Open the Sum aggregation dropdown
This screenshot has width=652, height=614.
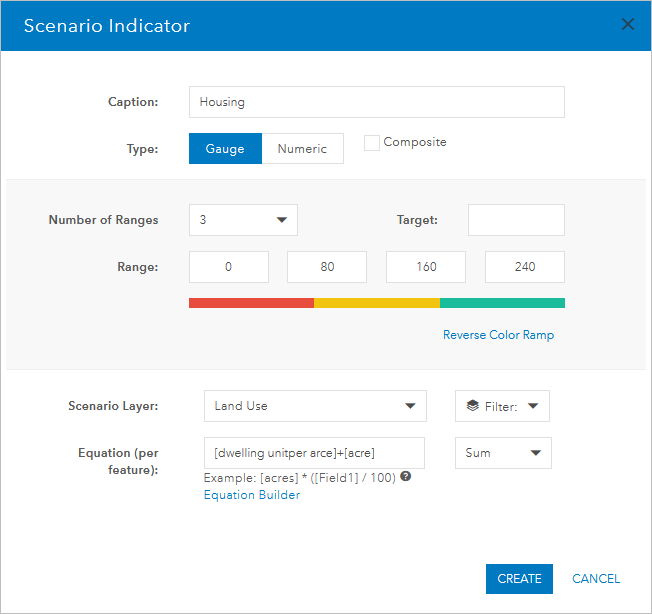click(x=503, y=453)
